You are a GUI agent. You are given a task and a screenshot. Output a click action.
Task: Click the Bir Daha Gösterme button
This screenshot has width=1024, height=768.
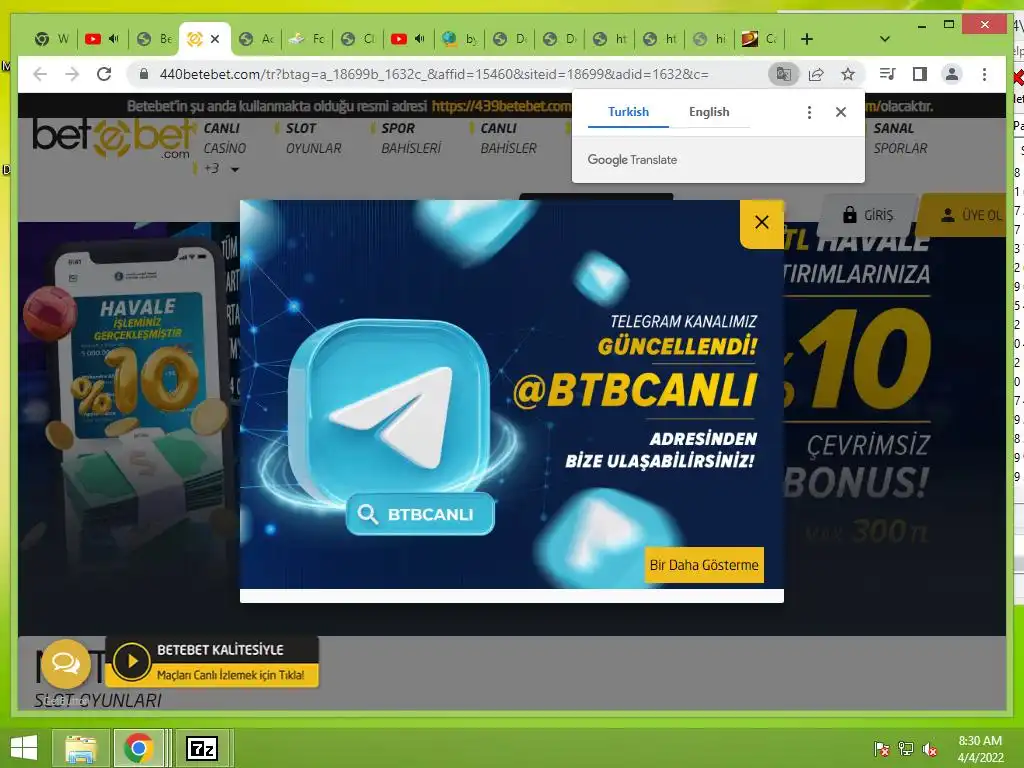704,565
